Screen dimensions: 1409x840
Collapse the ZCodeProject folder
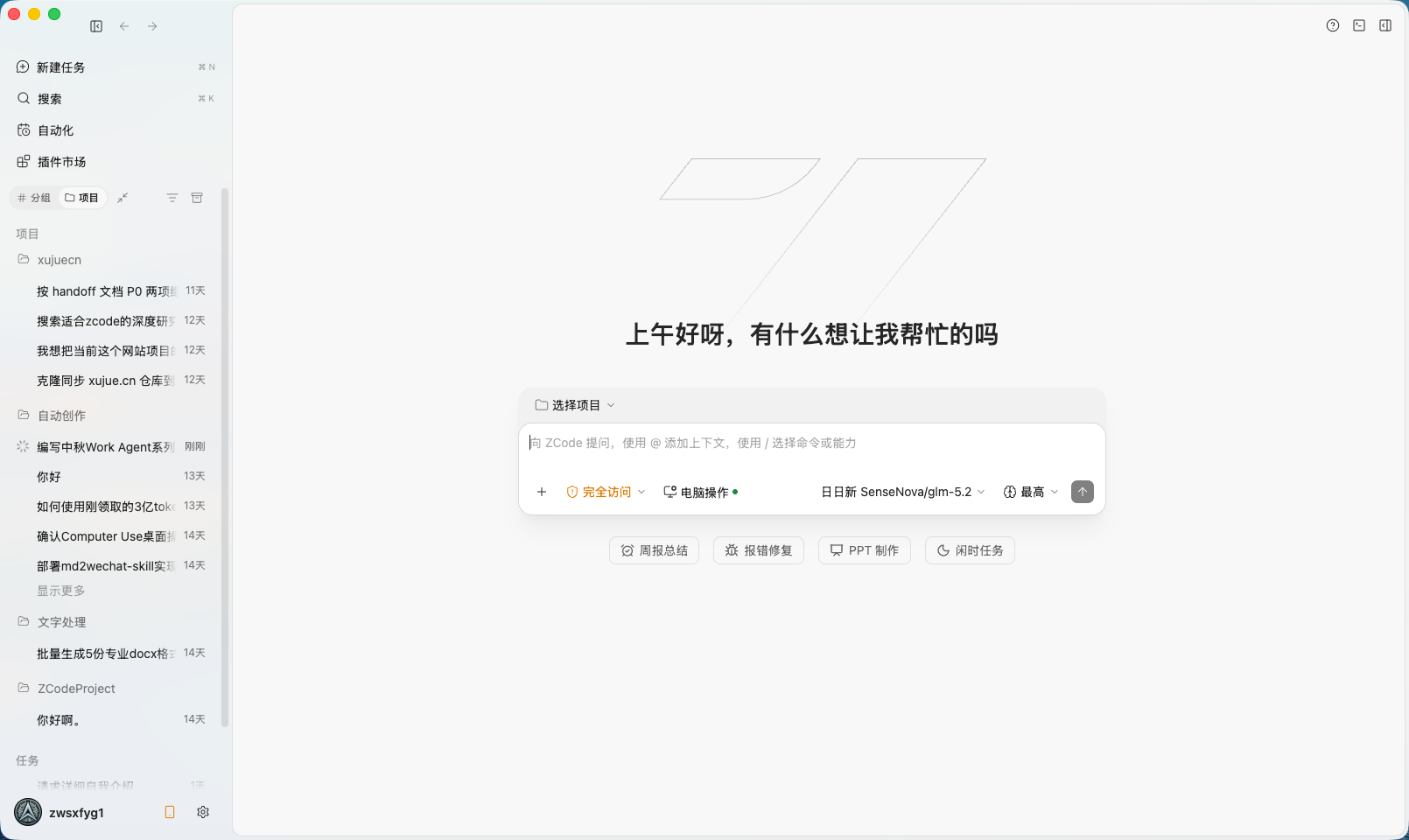tap(115, 689)
